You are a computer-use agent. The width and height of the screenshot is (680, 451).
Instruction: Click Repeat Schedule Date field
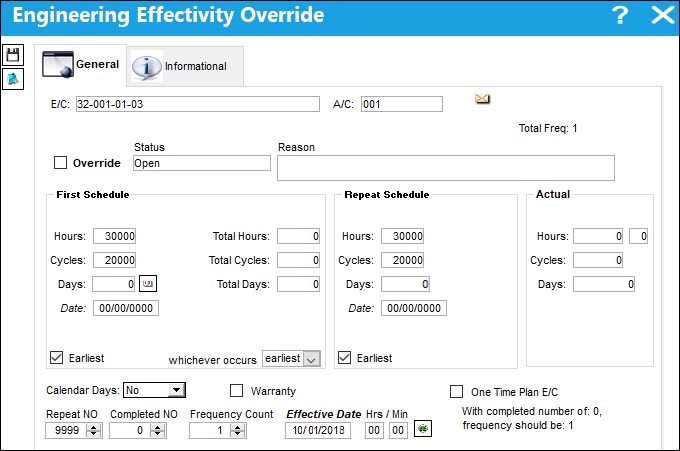pyautogui.click(x=414, y=308)
